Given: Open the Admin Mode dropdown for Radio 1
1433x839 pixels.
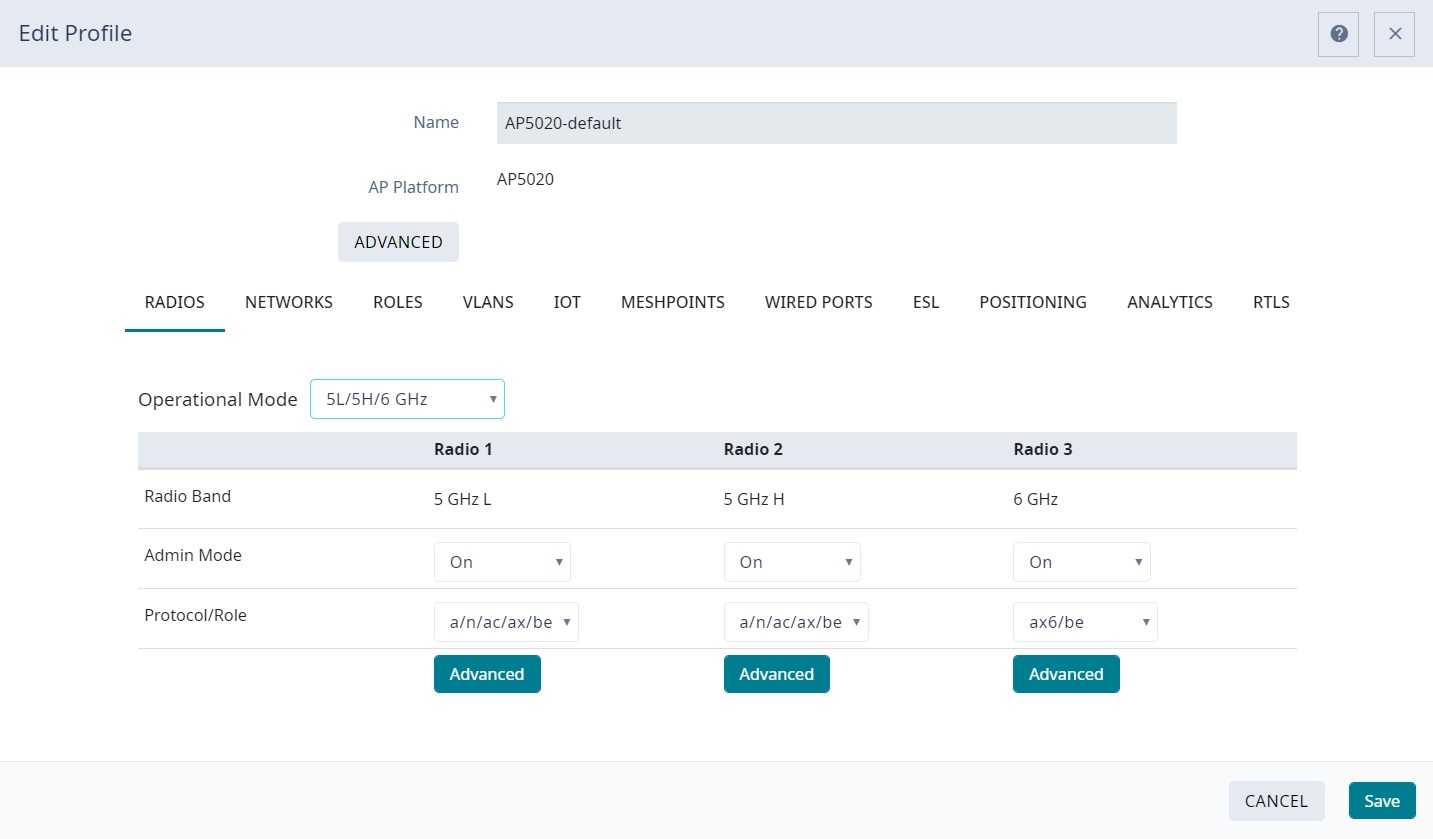Looking at the screenshot, I should (502, 561).
